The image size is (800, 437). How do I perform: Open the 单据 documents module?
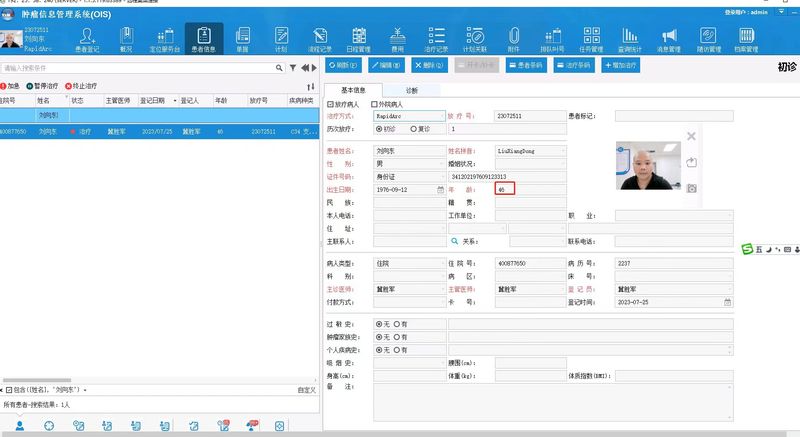point(242,40)
